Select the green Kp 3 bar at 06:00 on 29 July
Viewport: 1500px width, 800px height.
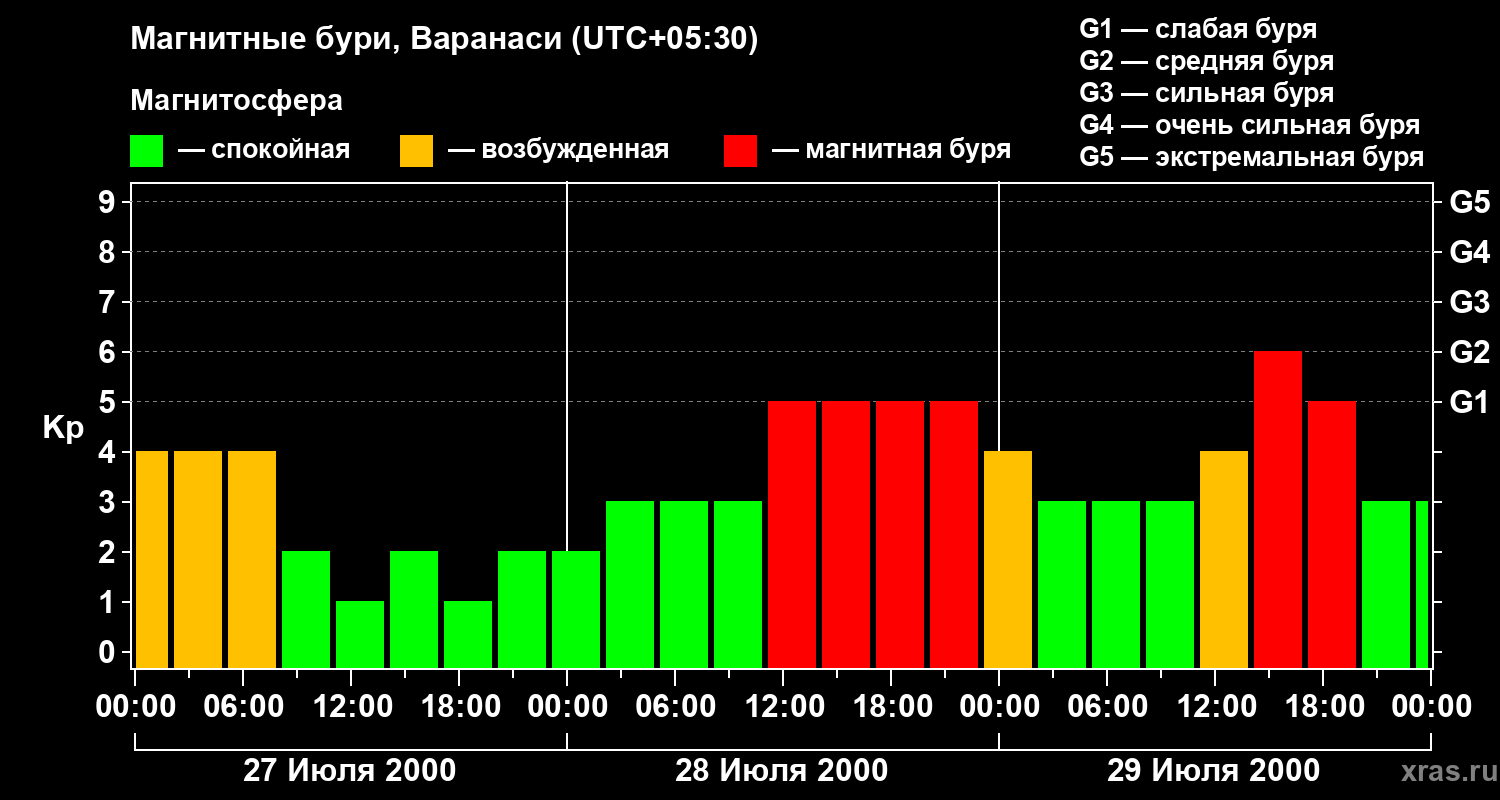coord(1116,584)
